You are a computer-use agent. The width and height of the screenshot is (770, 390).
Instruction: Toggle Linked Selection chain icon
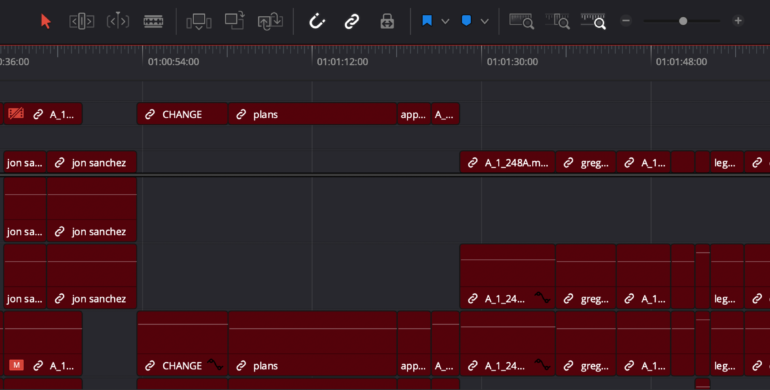click(352, 21)
